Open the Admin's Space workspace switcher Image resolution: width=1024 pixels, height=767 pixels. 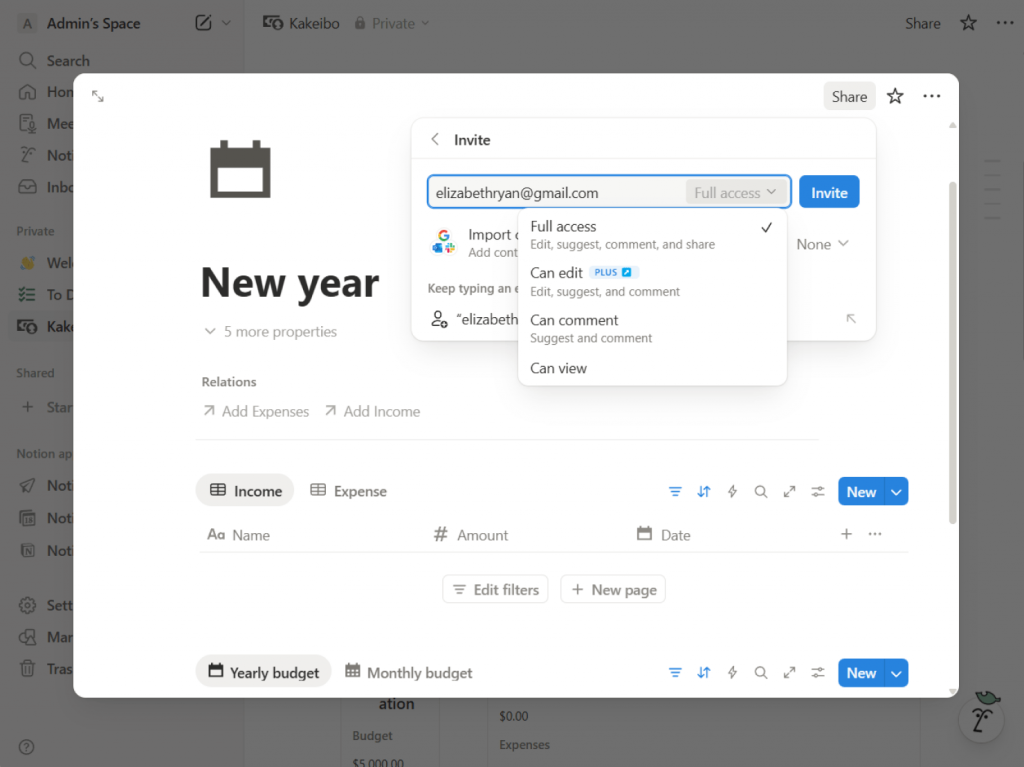(81, 24)
